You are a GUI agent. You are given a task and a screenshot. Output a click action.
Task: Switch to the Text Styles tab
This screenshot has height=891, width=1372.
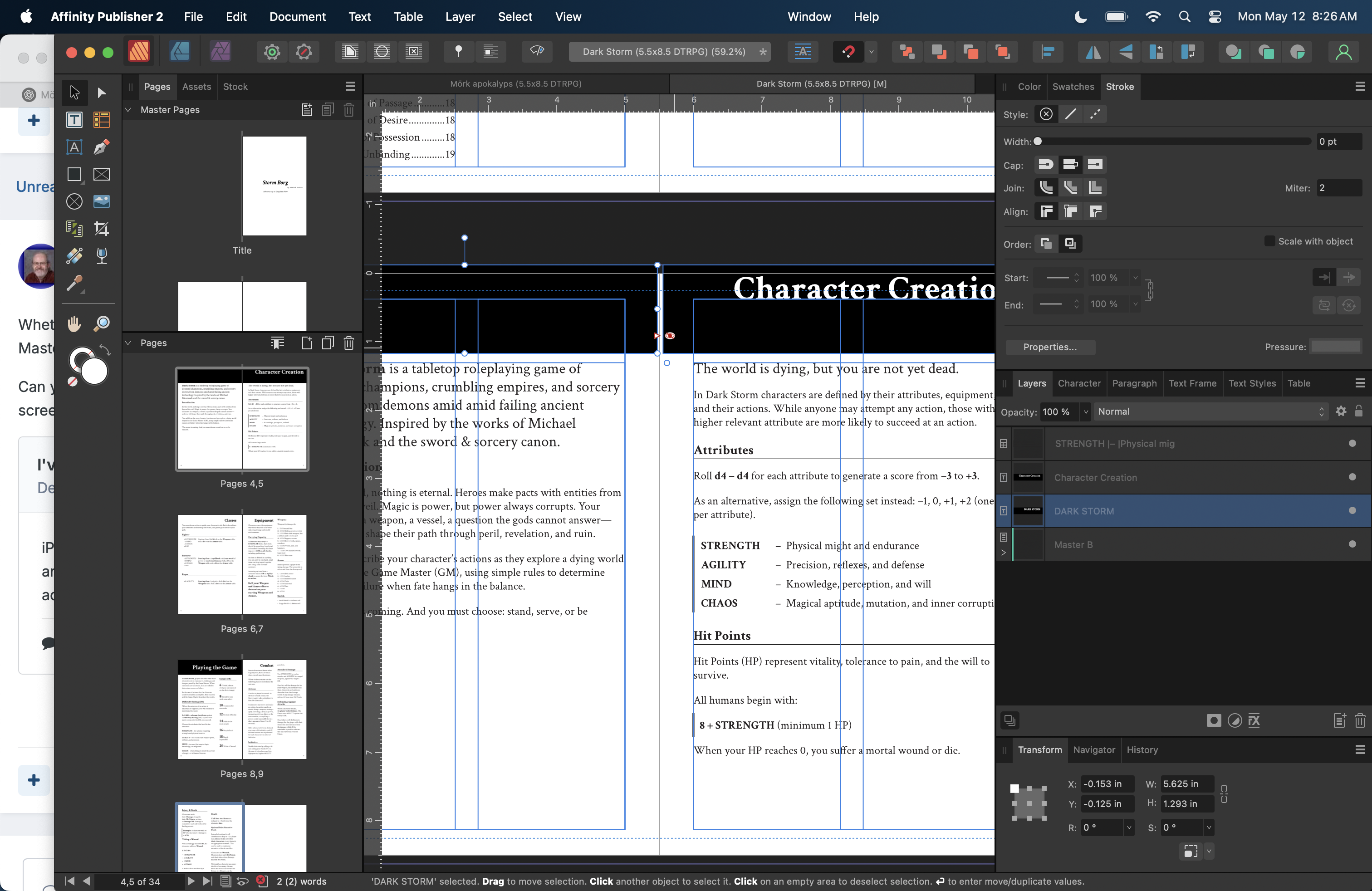click(x=1251, y=383)
